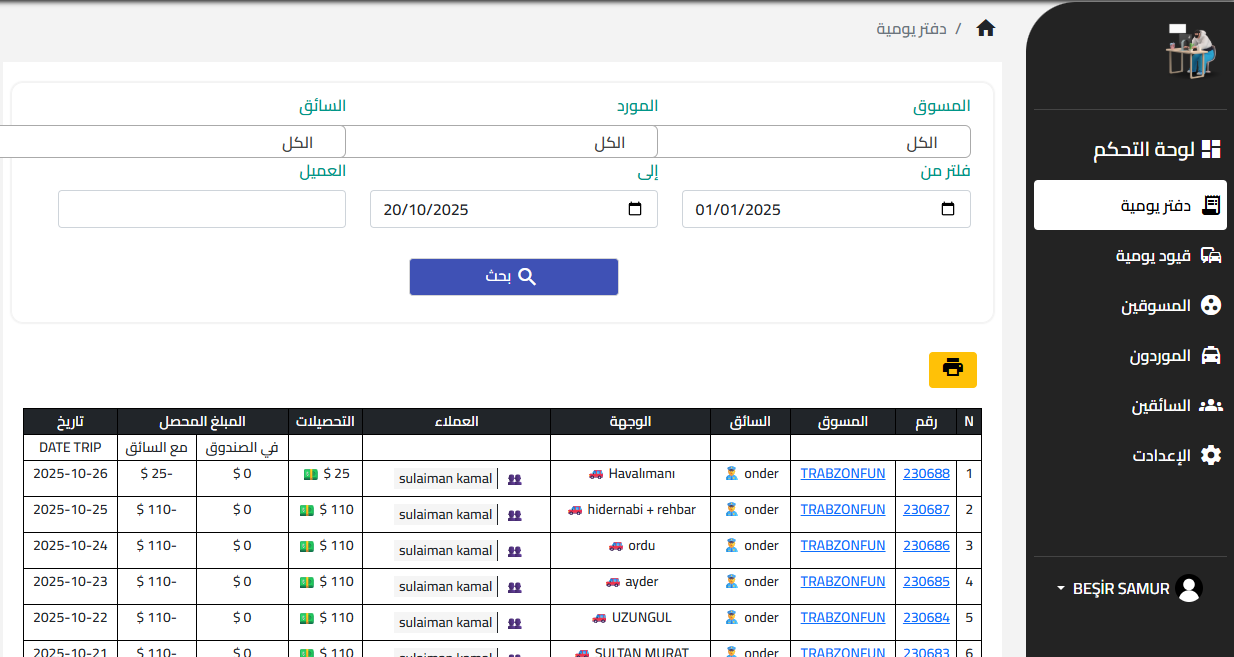Expand BEŞİR SAMUR user menu arrow
This screenshot has width=1234, height=657.
(1061, 589)
